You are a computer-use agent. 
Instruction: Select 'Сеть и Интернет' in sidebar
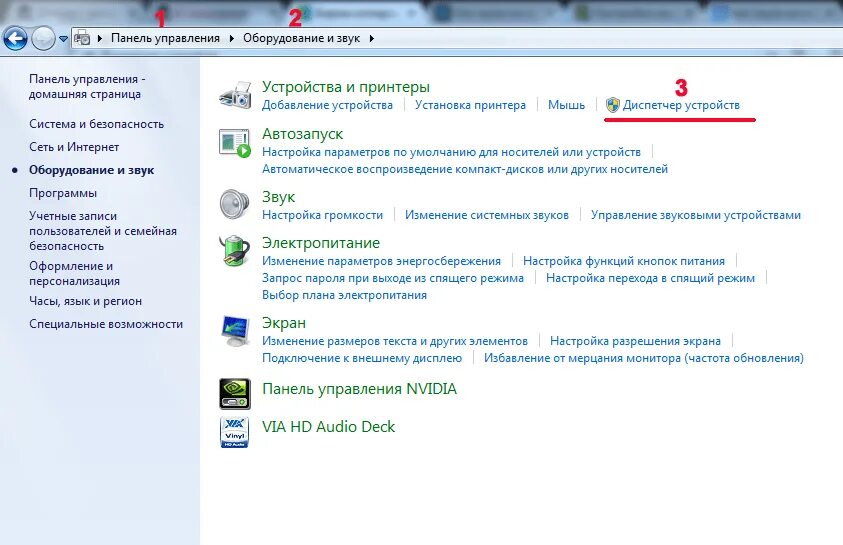pyautogui.click(x=74, y=147)
